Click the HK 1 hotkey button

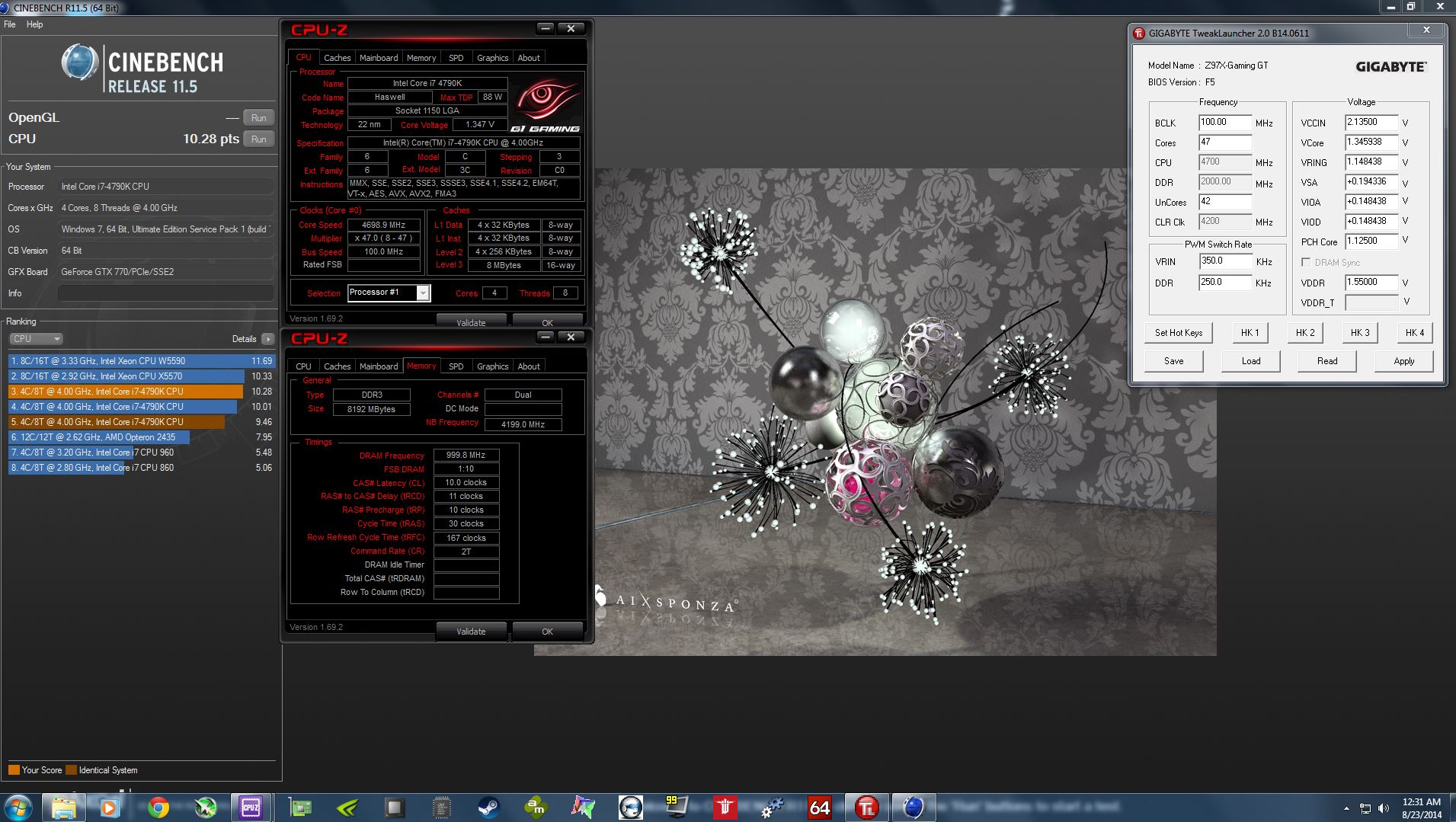(x=1250, y=333)
